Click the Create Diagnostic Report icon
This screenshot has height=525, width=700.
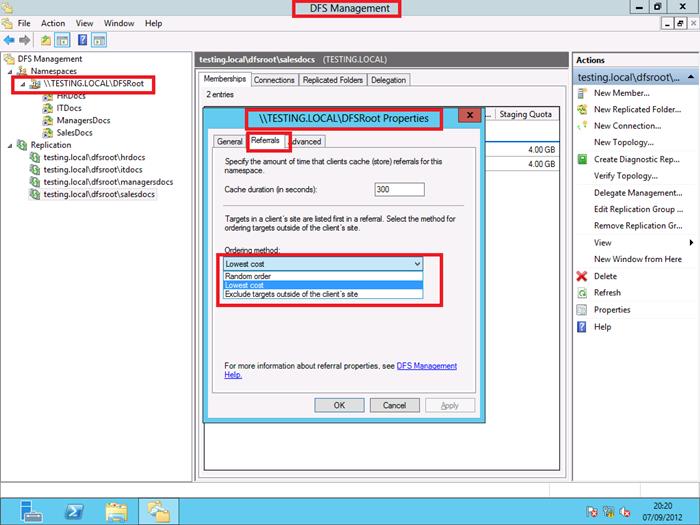point(582,159)
